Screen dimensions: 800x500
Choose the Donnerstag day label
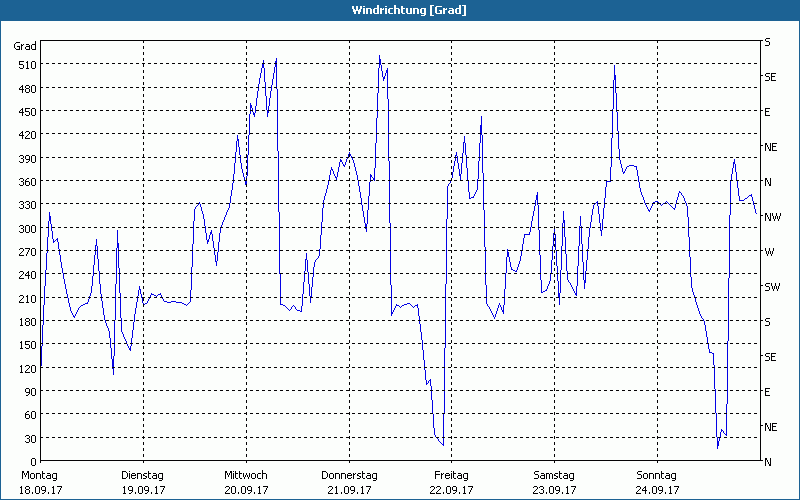pos(349,475)
